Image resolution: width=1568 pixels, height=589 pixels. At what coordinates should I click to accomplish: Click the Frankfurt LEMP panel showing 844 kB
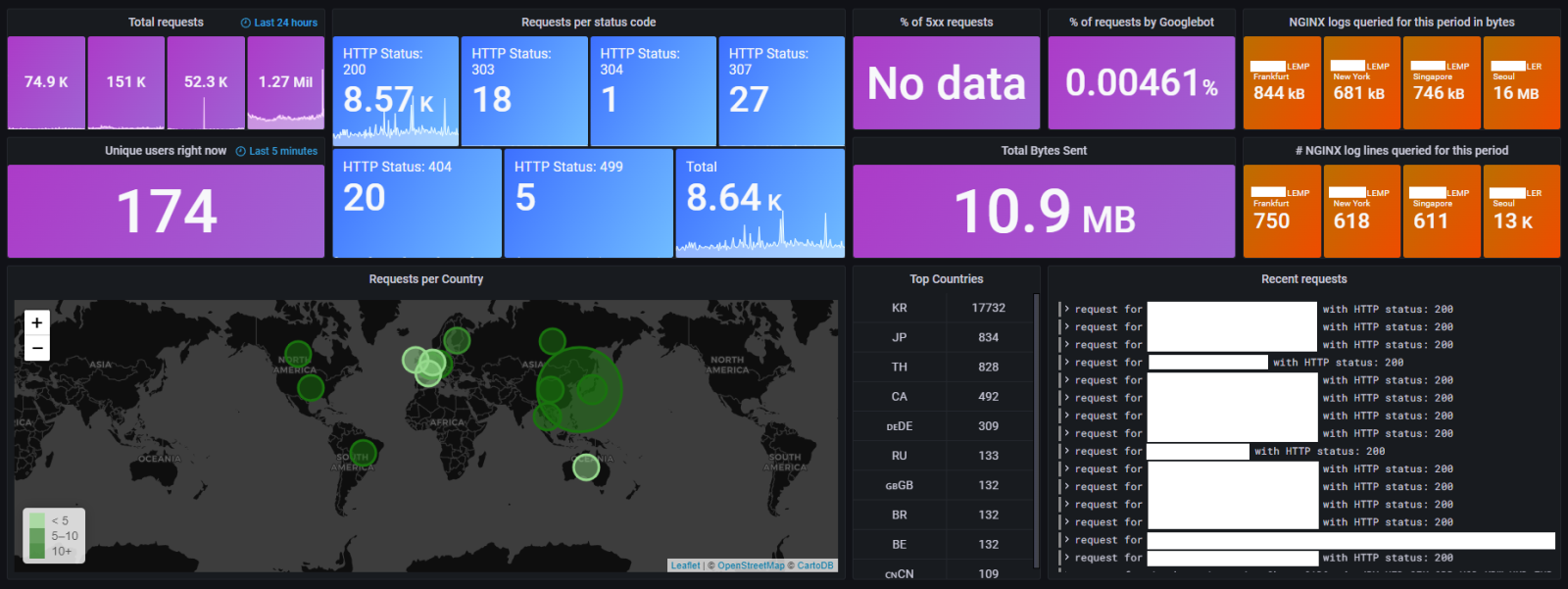coord(1281,83)
